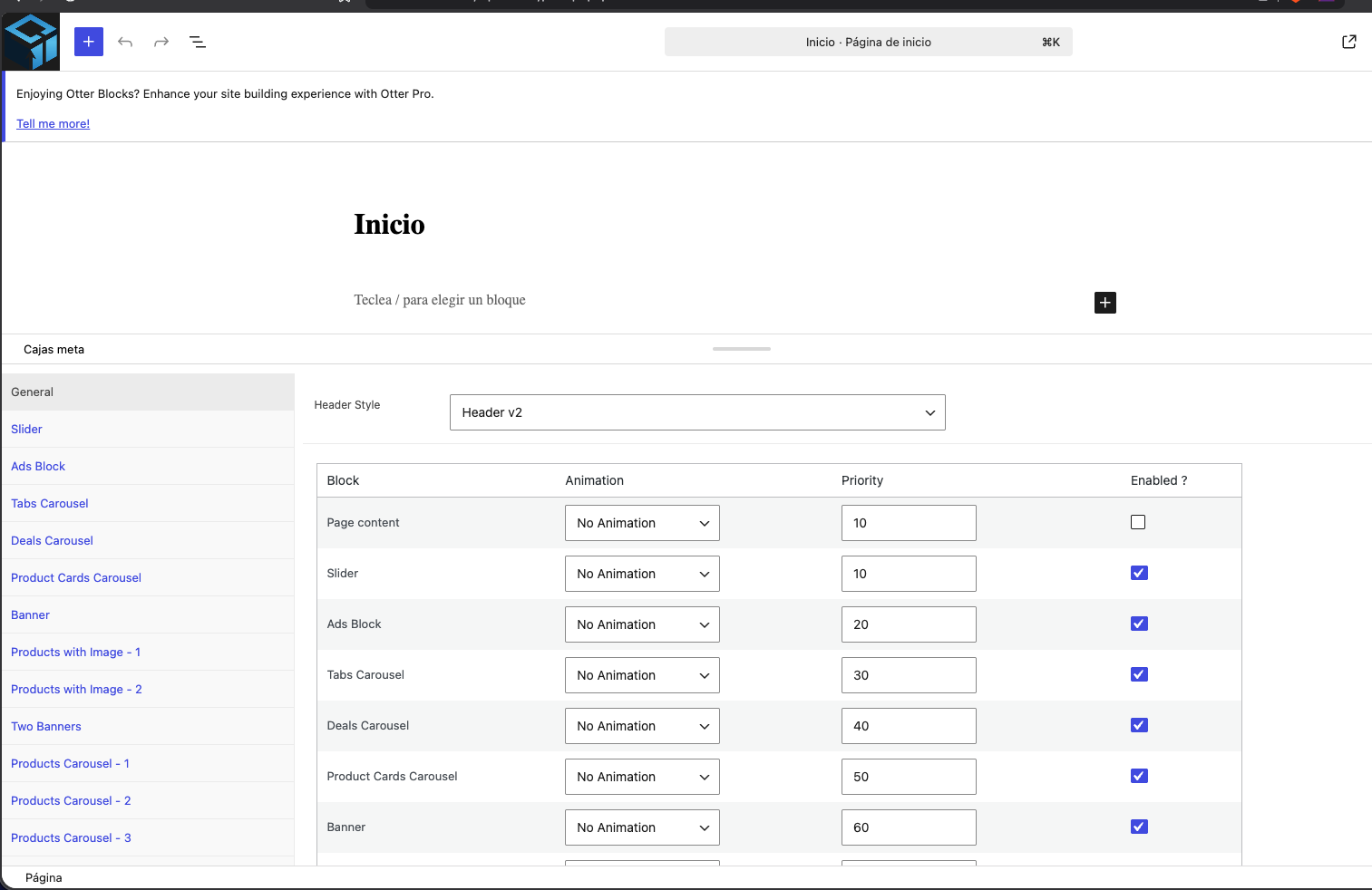
Task: Uncheck the Deals Carousel row Enabled checkbox
Action: tap(1139, 725)
